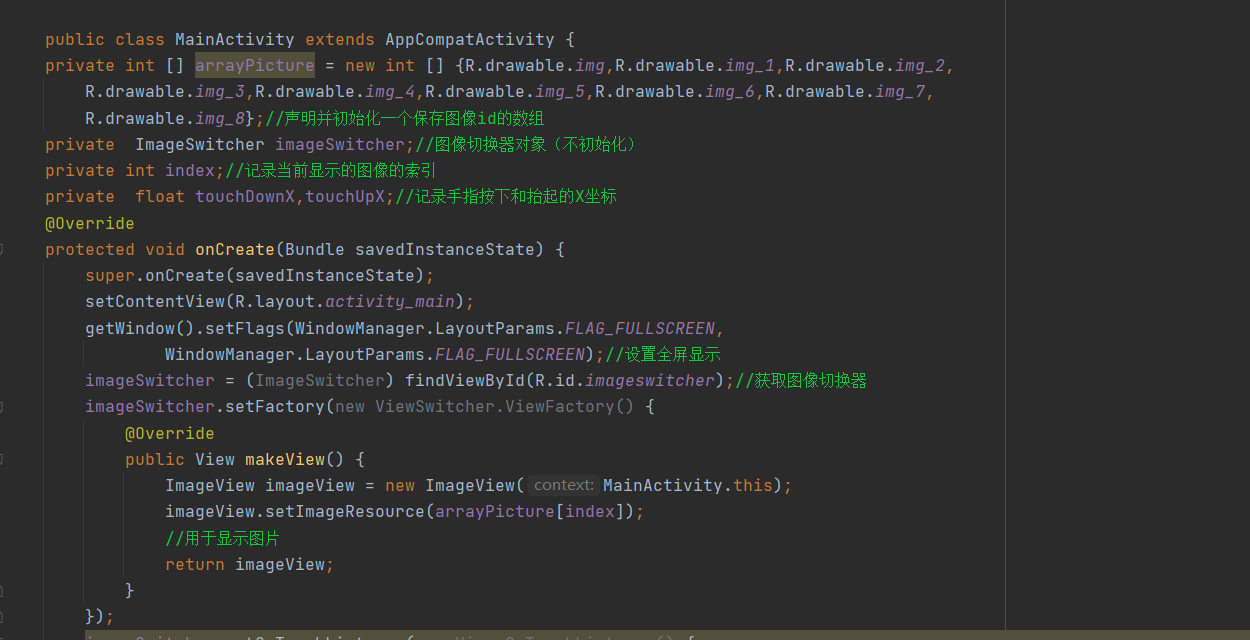Viewport: 1250px width, 640px height.
Task: Click the extends keyword
Action: [340, 40]
